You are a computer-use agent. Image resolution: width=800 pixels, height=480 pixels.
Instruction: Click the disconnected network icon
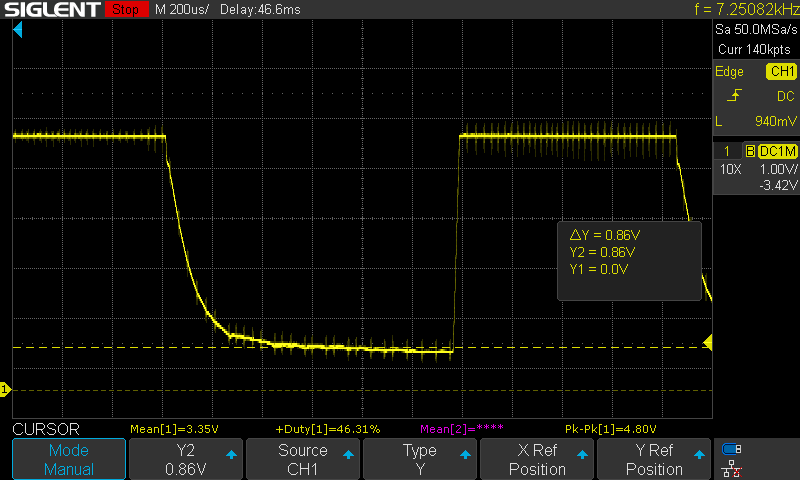click(x=732, y=468)
